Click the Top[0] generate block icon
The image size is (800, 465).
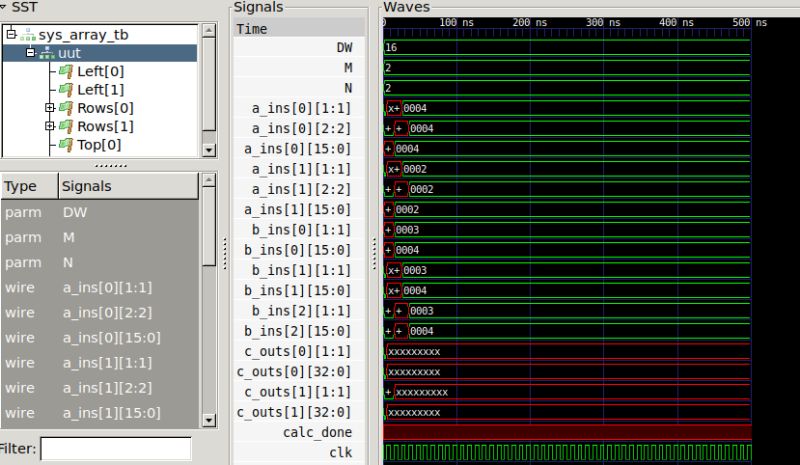coord(66,145)
